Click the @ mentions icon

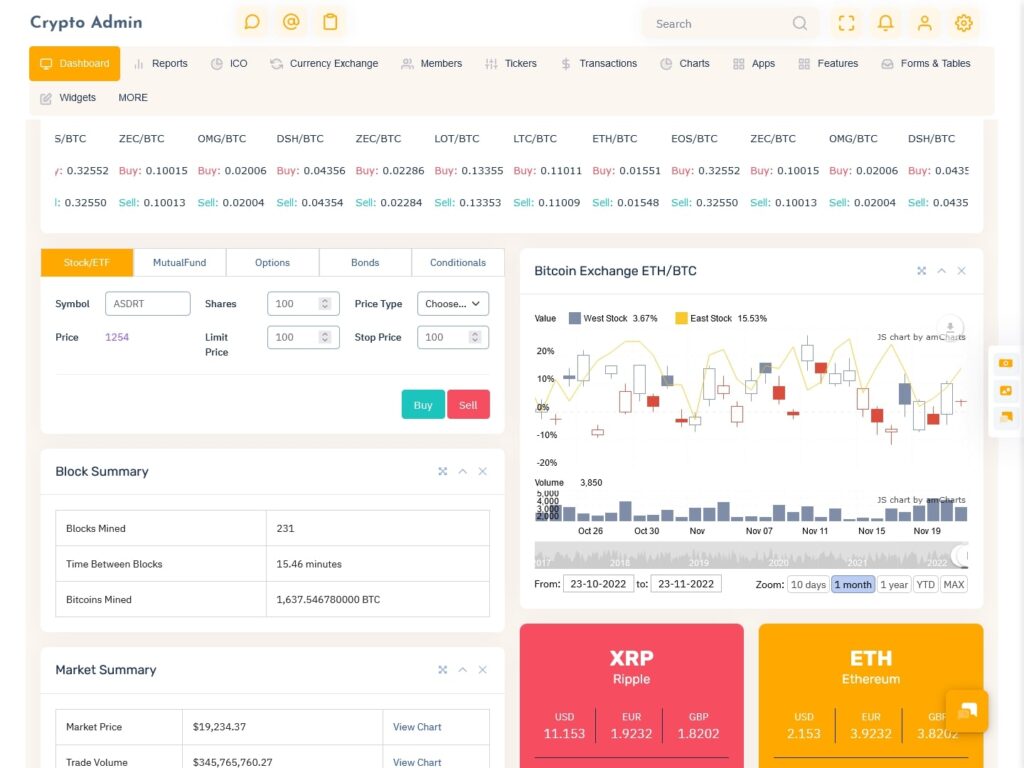291,23
